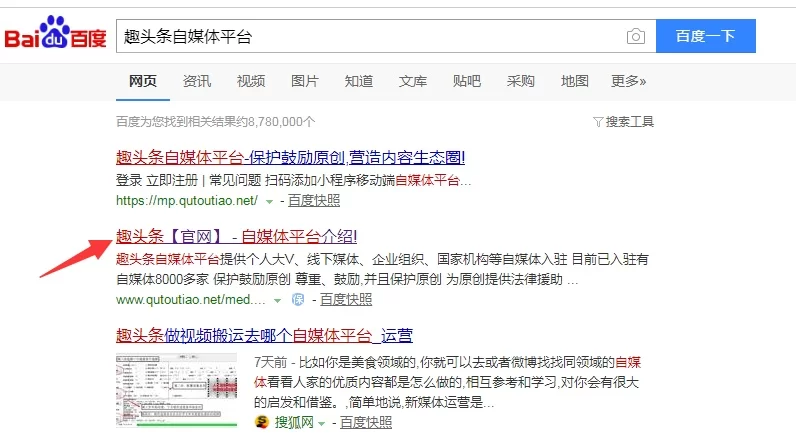This screenshot has width=796, height=441.
Task: Expand the dropdown arrow beside 搜狐网
Action: click(x=321, y=423)
